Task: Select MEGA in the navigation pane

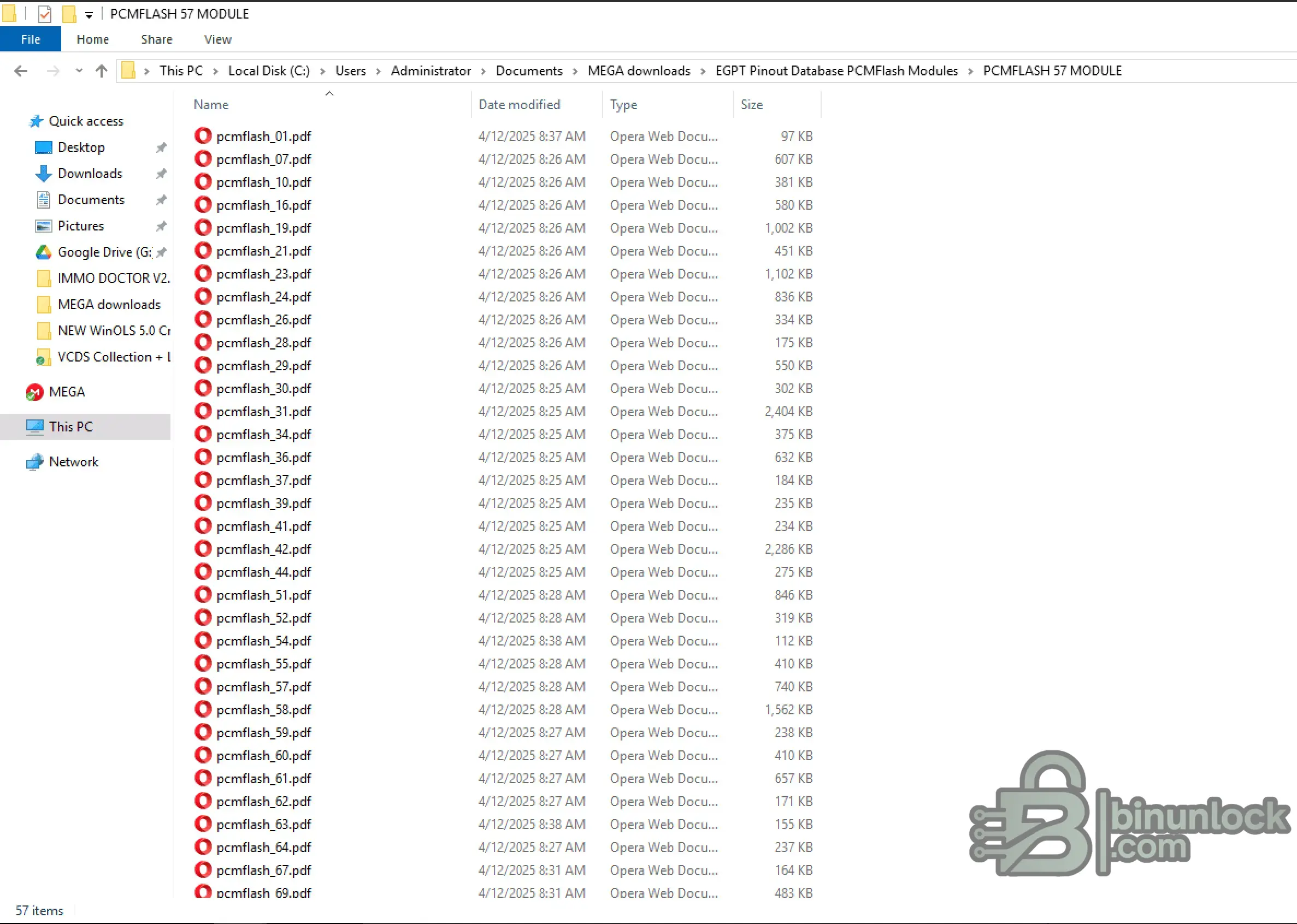Action: click(67, 392)
